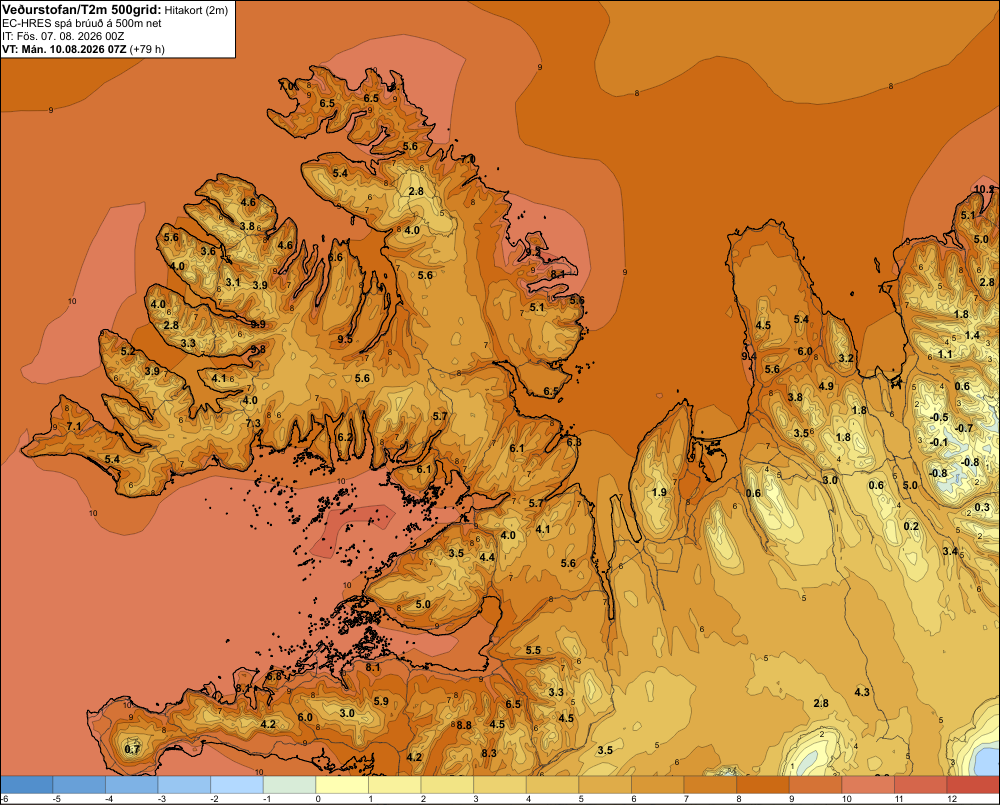Select the 8.8 temperature label in the south
Viewport: 1000px width, 805px height.
tap(464, 725)
